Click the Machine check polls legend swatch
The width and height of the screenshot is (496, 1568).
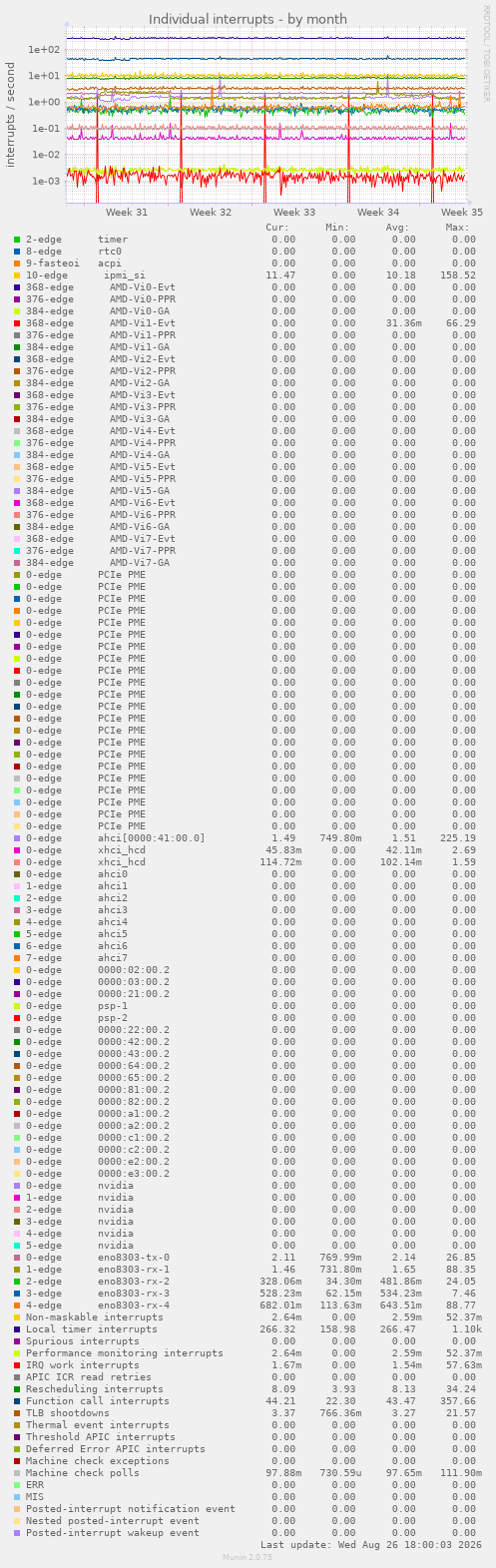(x=17, y=1473)
